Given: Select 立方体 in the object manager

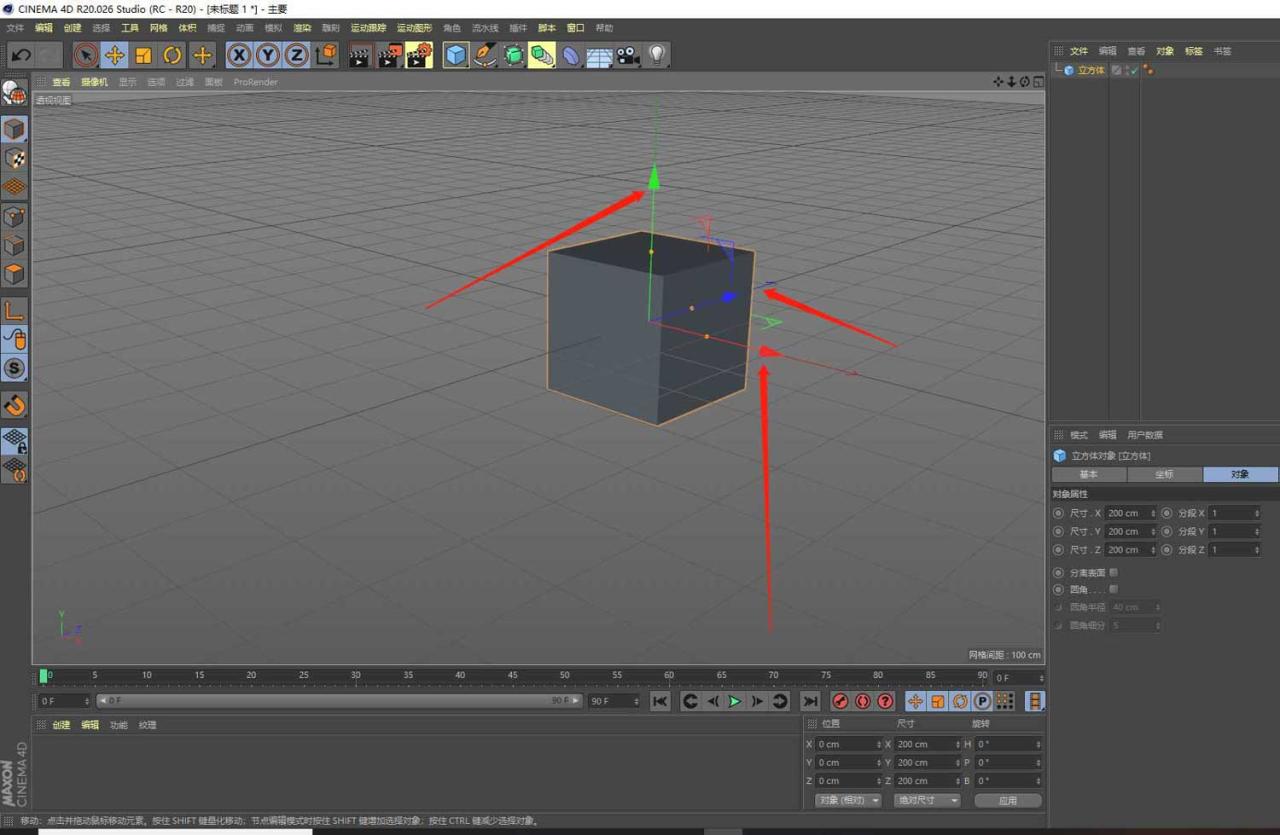Looking at the screenshot, I should click(x=1090, y=70).
